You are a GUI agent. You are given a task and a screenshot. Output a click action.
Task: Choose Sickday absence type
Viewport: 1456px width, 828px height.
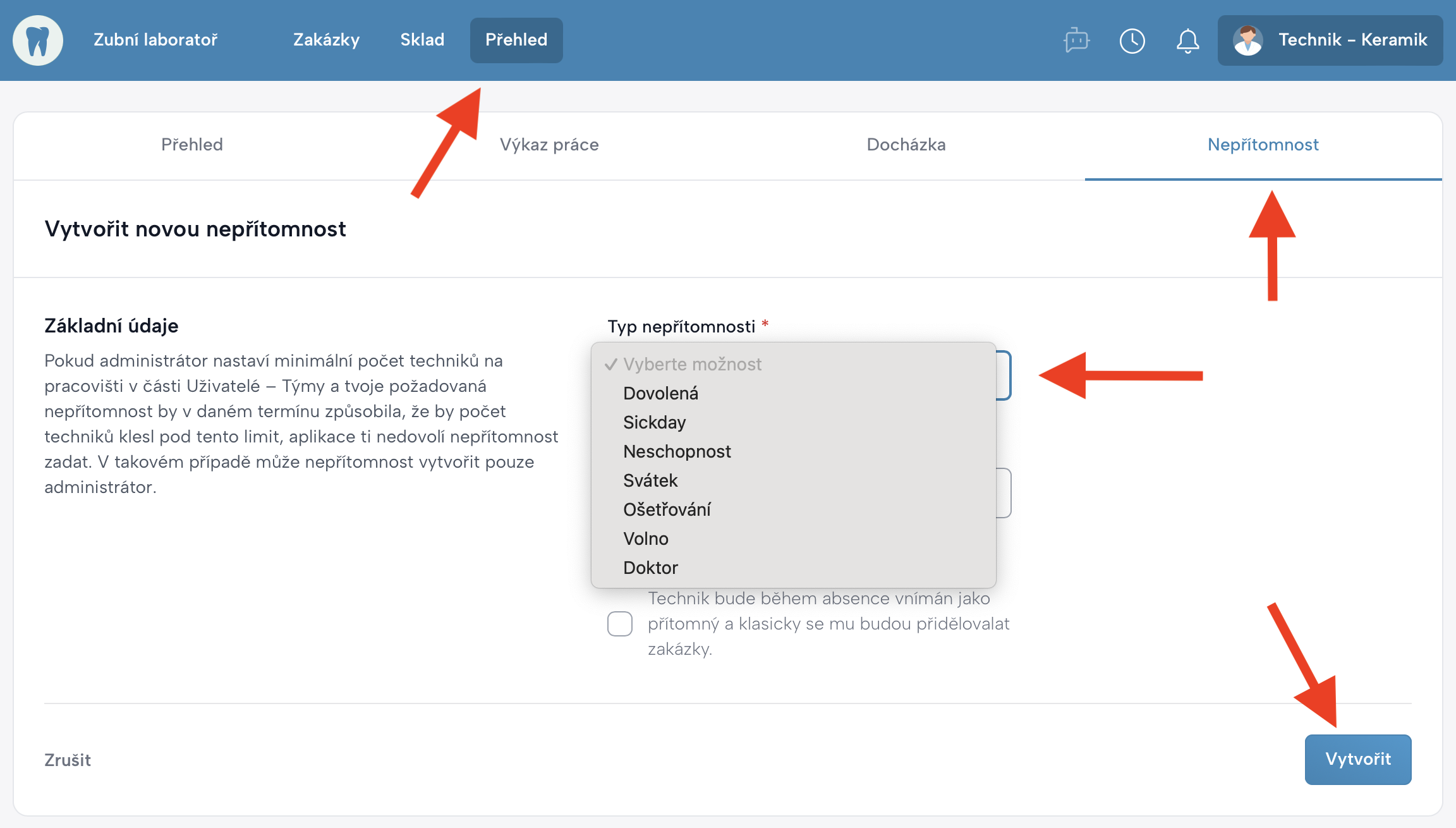(x=654, y=422)
